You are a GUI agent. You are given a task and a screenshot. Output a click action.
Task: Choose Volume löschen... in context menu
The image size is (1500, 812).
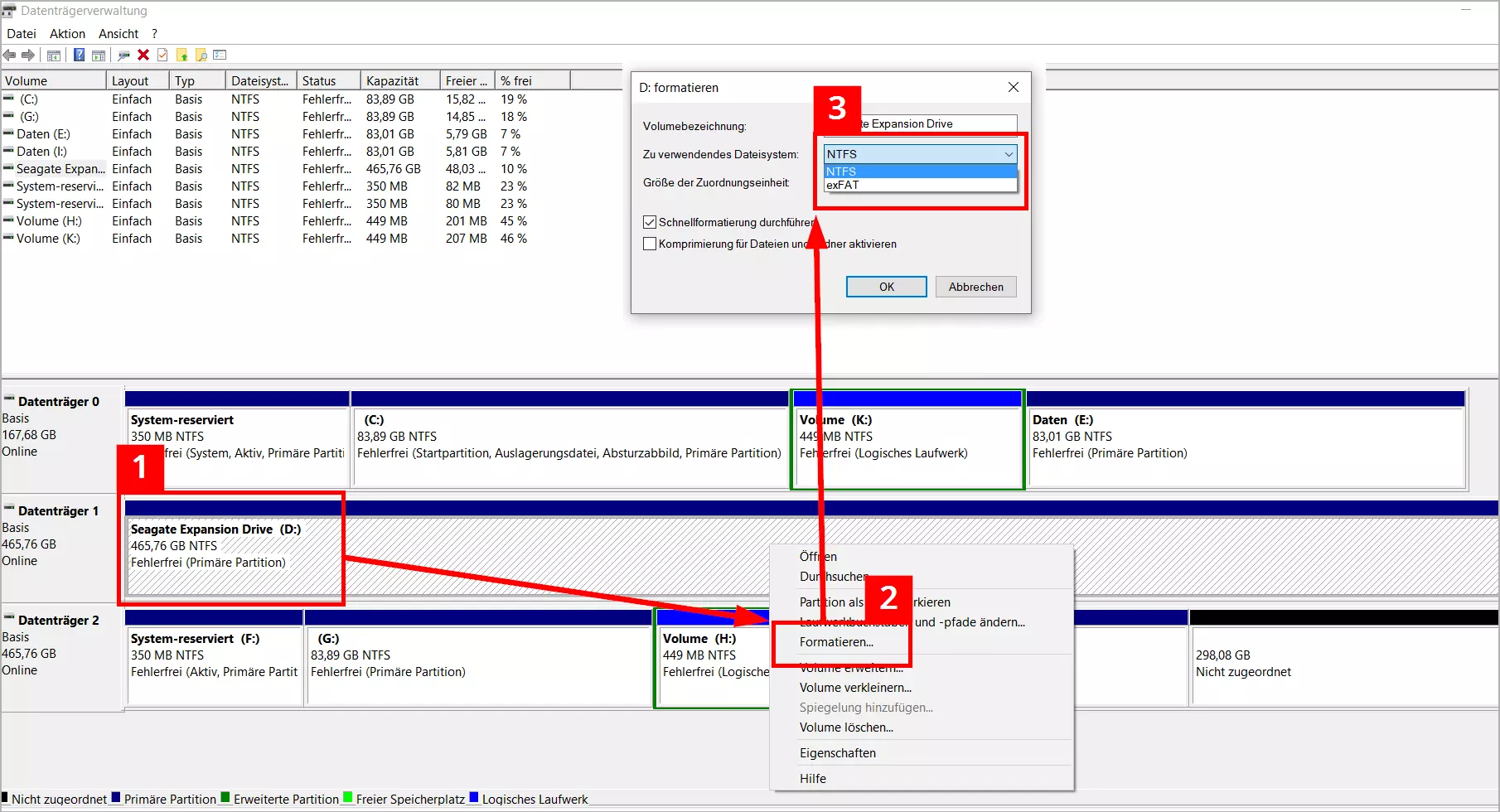point(846,727)
